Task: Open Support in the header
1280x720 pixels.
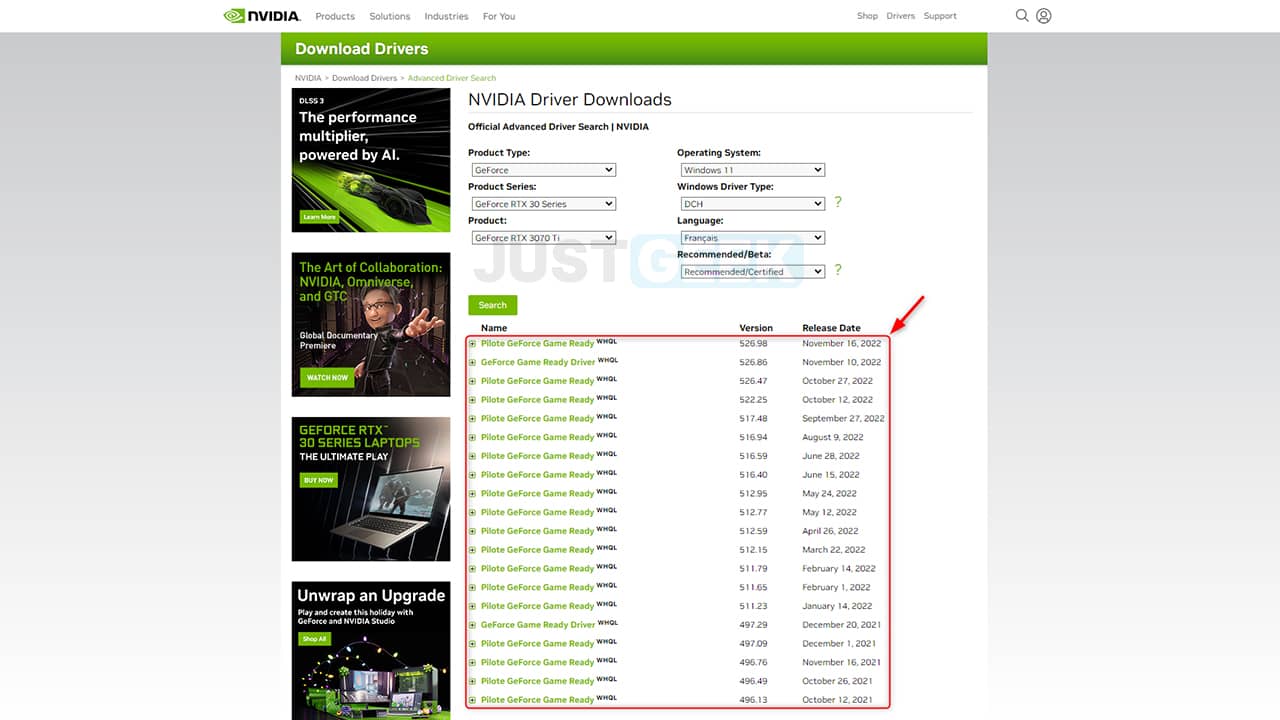Action: pyautogui.click(x=940, y=16)
